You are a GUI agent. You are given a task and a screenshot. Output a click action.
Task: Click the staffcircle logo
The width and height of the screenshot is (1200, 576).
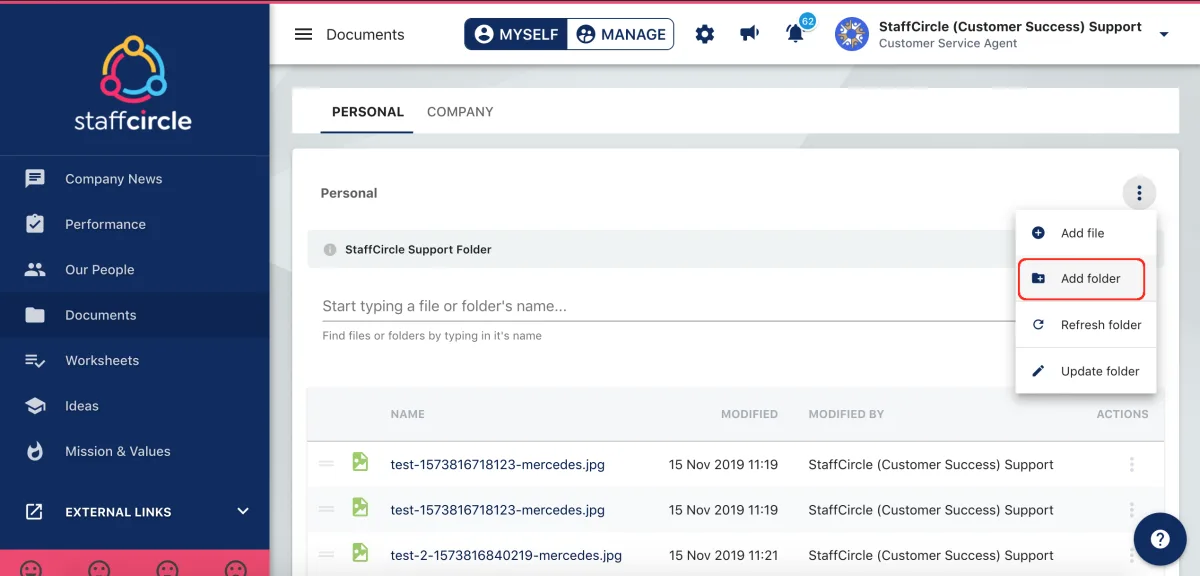[134, 84]
